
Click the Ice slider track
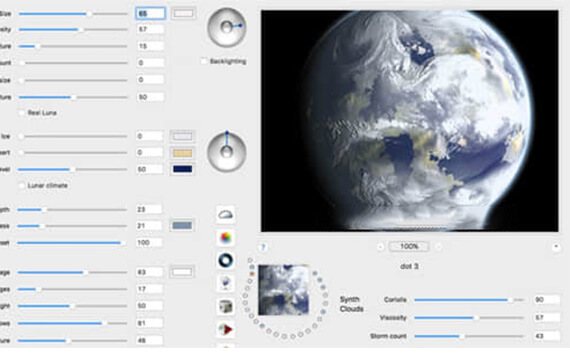[73, 136]
